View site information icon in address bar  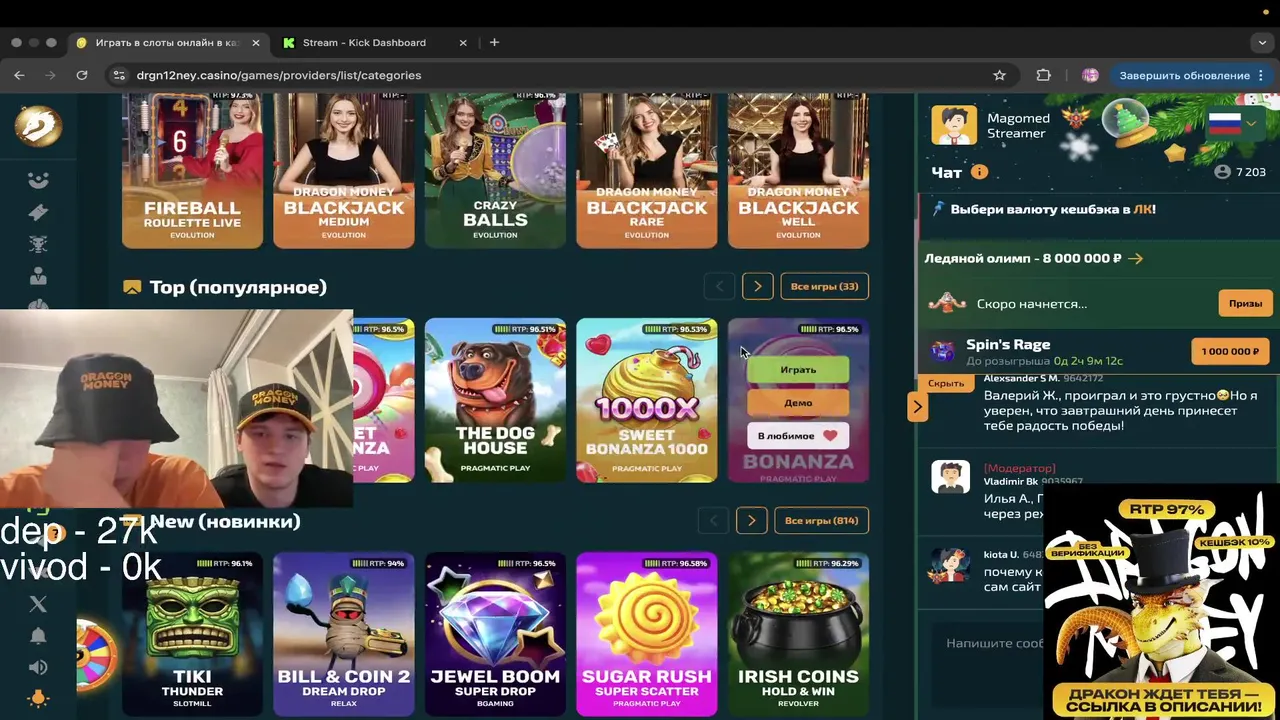pyautogui.click(x=119, y=75)
